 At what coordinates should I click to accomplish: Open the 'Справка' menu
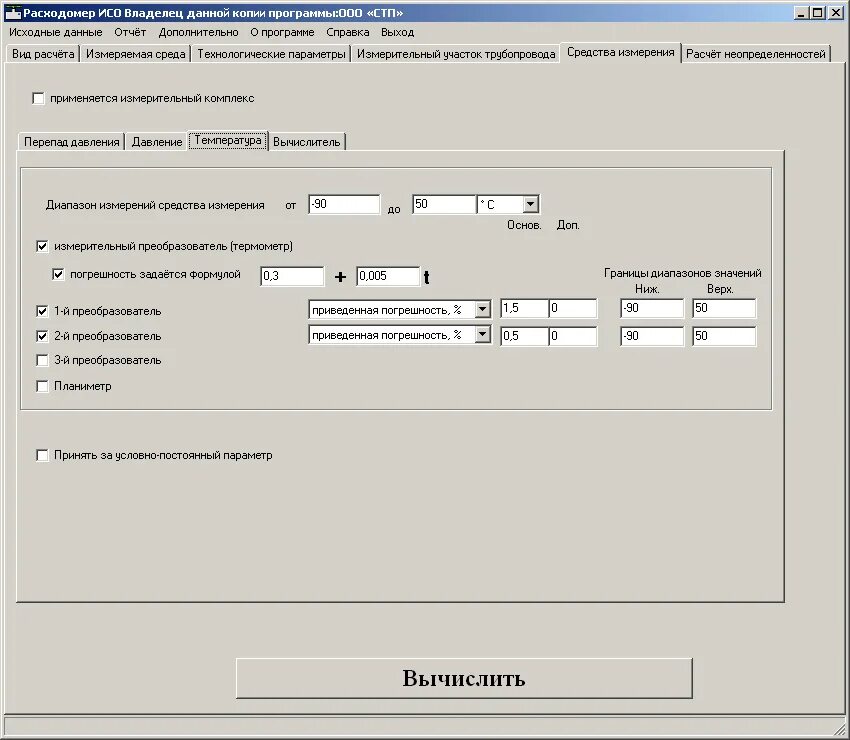point(348,33)
